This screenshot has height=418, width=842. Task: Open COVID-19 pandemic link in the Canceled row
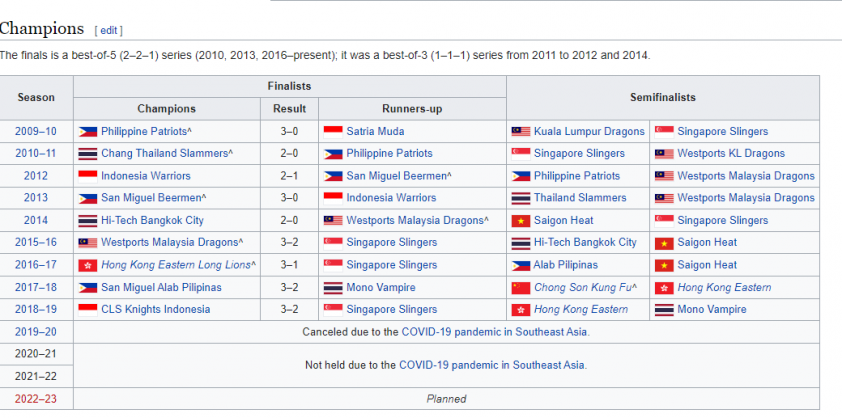pyautogui.click(x=495, y=332)
